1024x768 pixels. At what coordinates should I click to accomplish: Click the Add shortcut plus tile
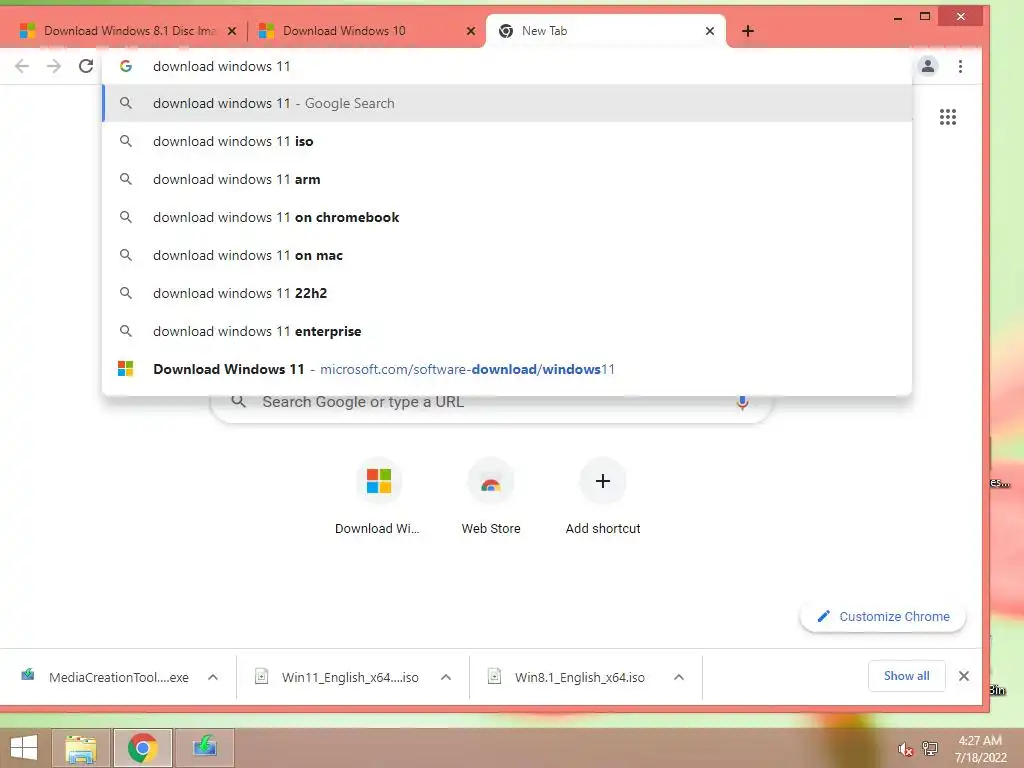603,496
